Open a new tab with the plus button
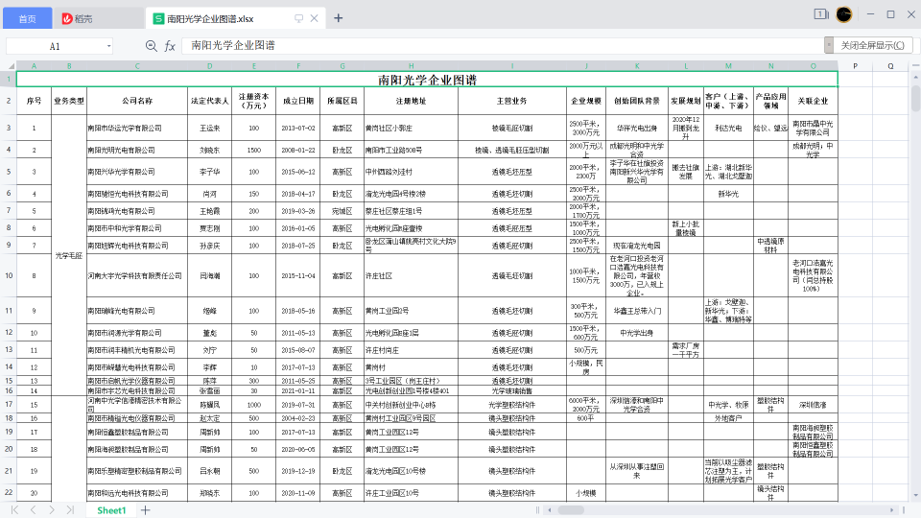 [x=338, y=18]
